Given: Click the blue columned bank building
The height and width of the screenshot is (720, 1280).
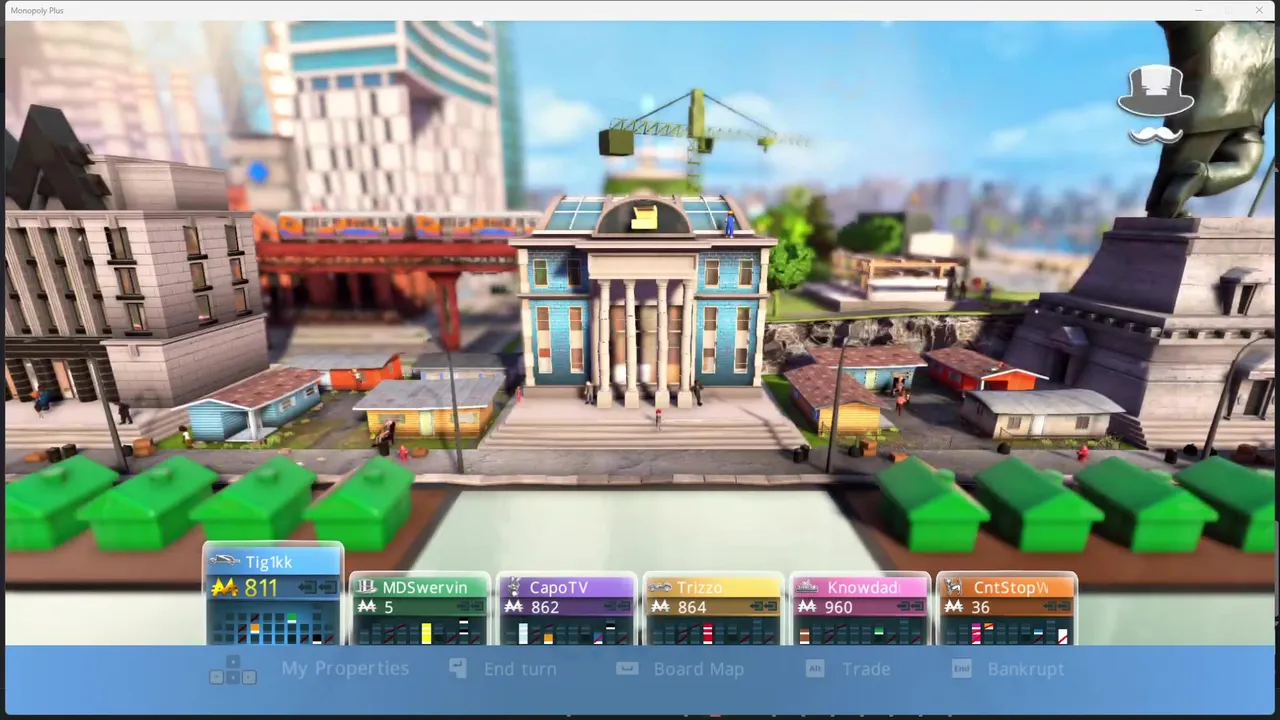Looking at the screenshot, I should [x=643, y=300].
